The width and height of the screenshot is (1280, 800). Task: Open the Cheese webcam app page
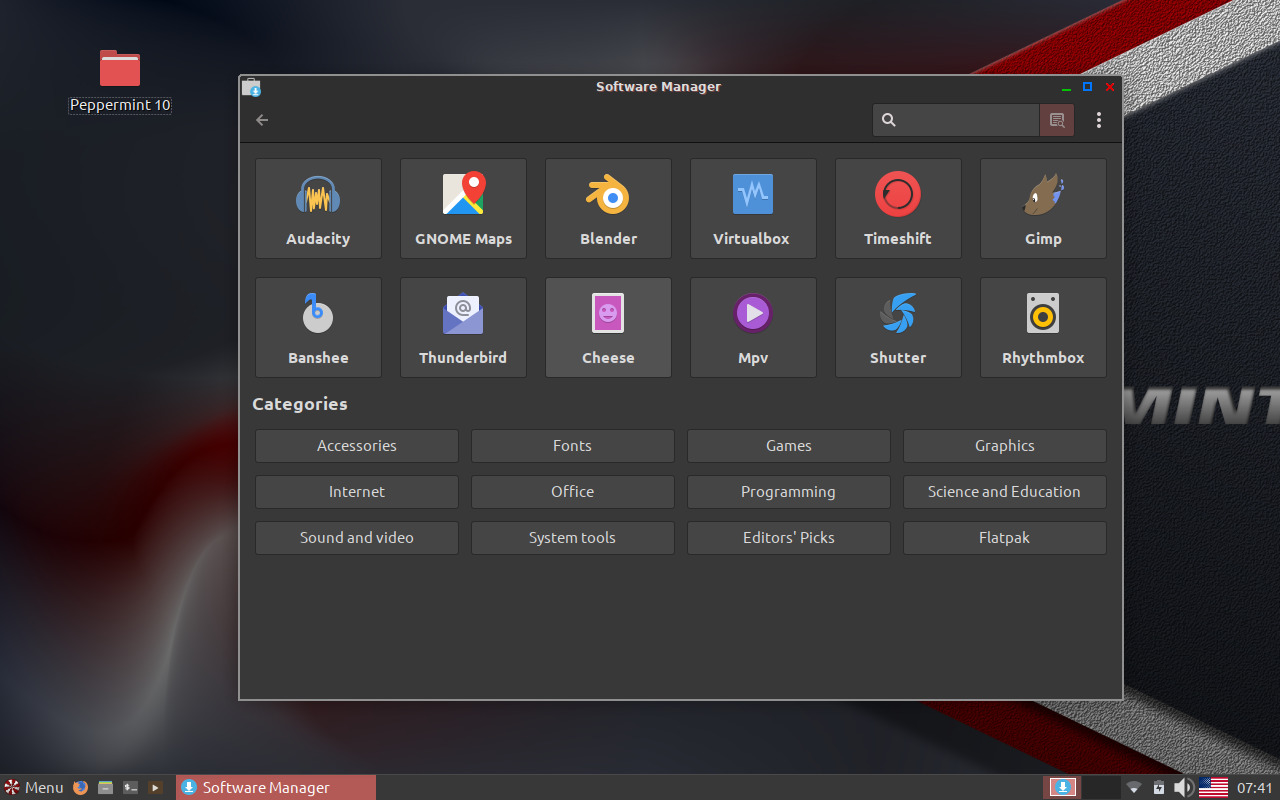[x=608, y=327]
